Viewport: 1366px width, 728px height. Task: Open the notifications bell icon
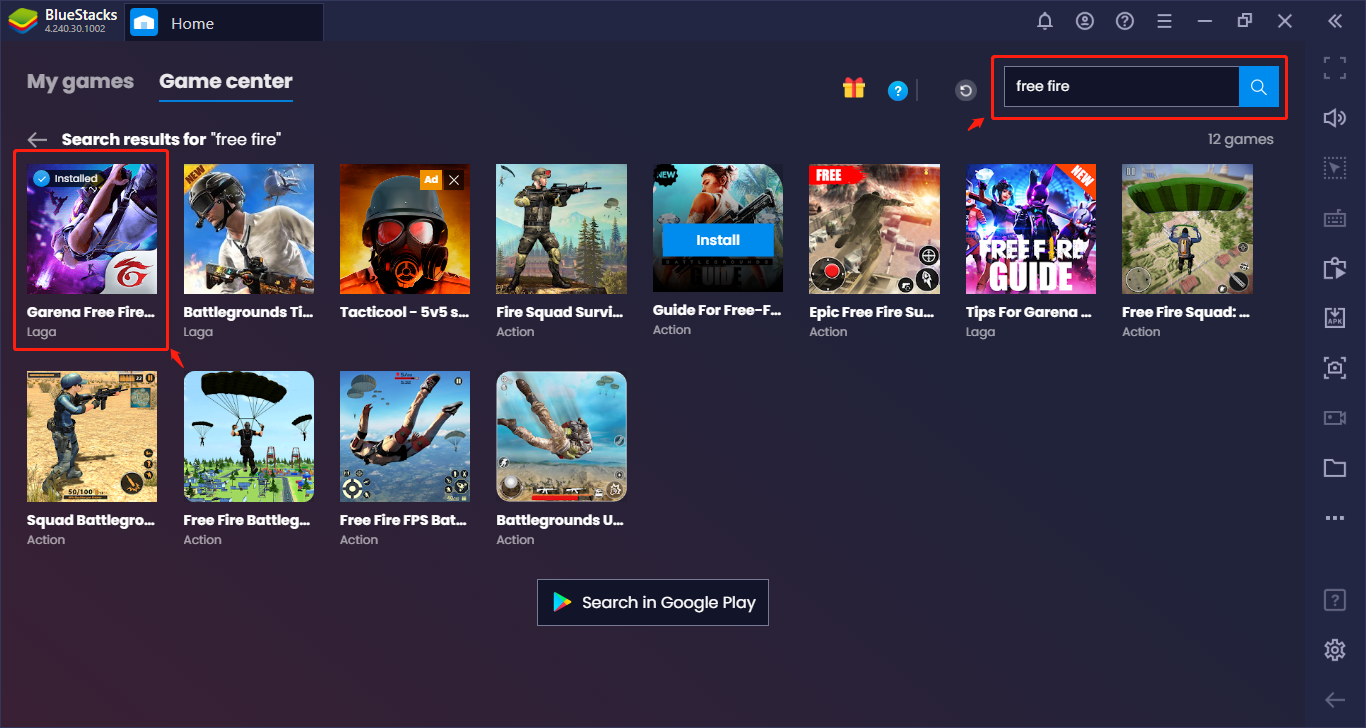(1045, 21)
